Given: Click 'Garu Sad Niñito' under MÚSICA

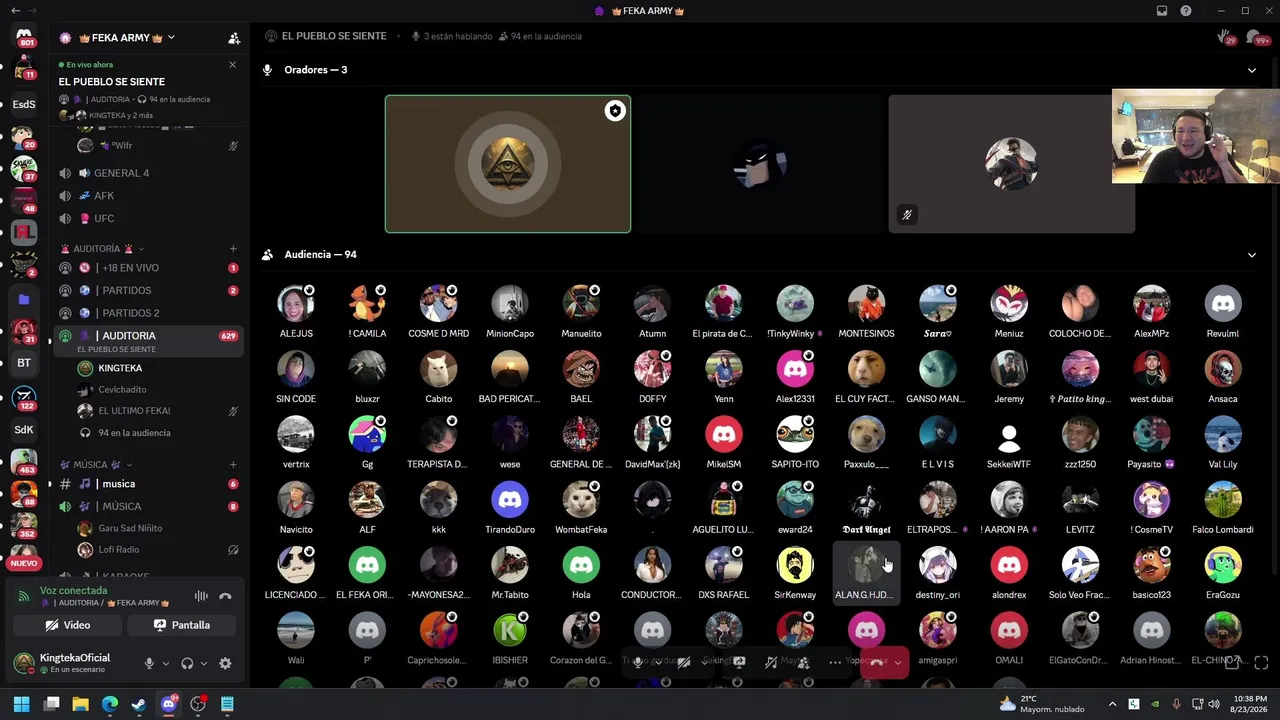Looking at the screenshot, I should (130, 528).
